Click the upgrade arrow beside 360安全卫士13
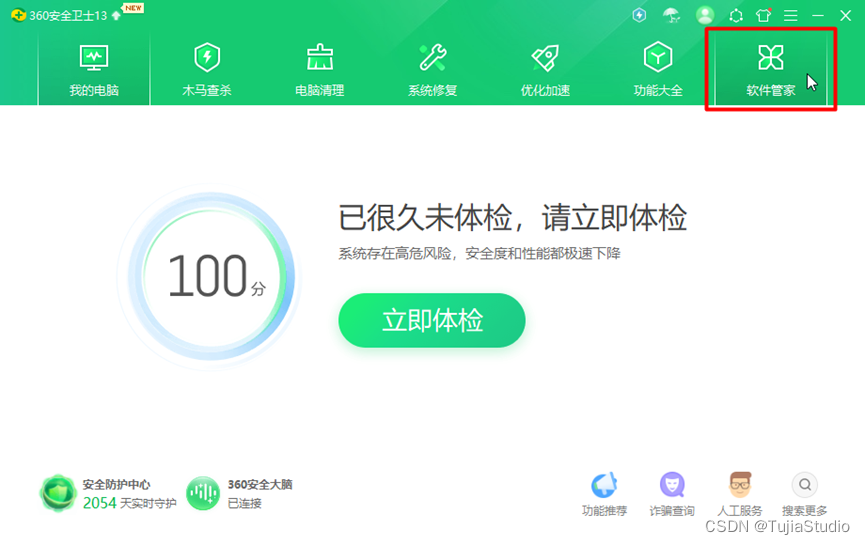This screenshot has height=545, width=865. (x=116, y=15)
